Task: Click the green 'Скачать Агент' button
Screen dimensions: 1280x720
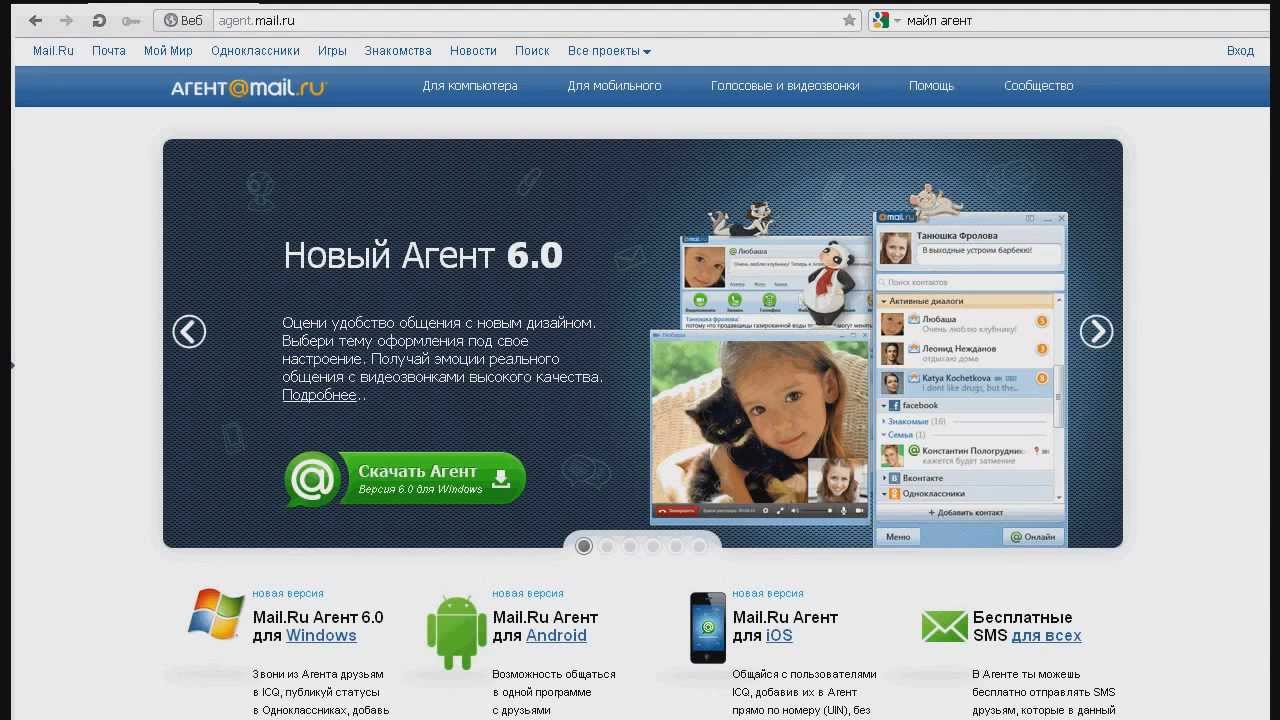Action: pos(405,479)
